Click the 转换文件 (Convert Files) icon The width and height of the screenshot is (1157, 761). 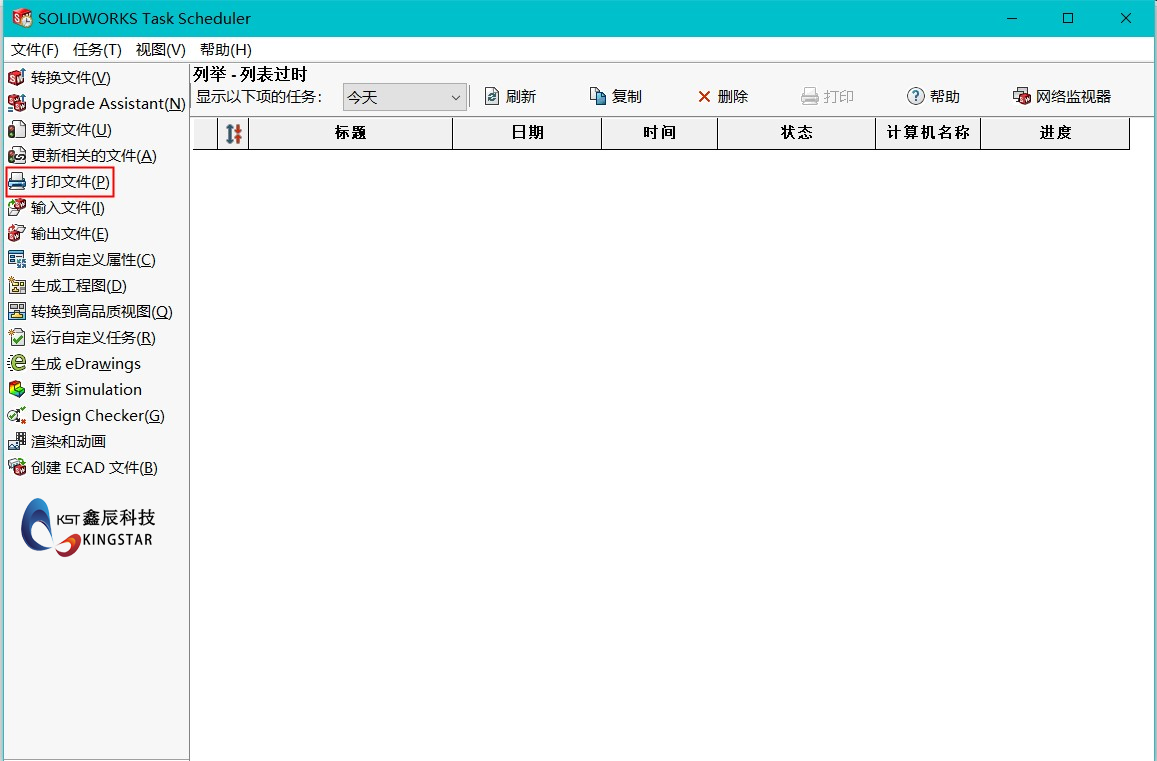[16, 78]
